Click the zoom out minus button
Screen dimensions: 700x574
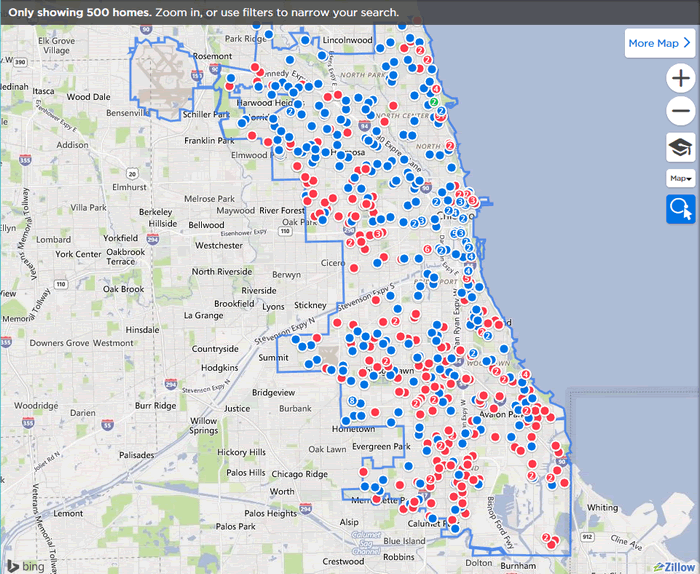click(x=680, y=112)
